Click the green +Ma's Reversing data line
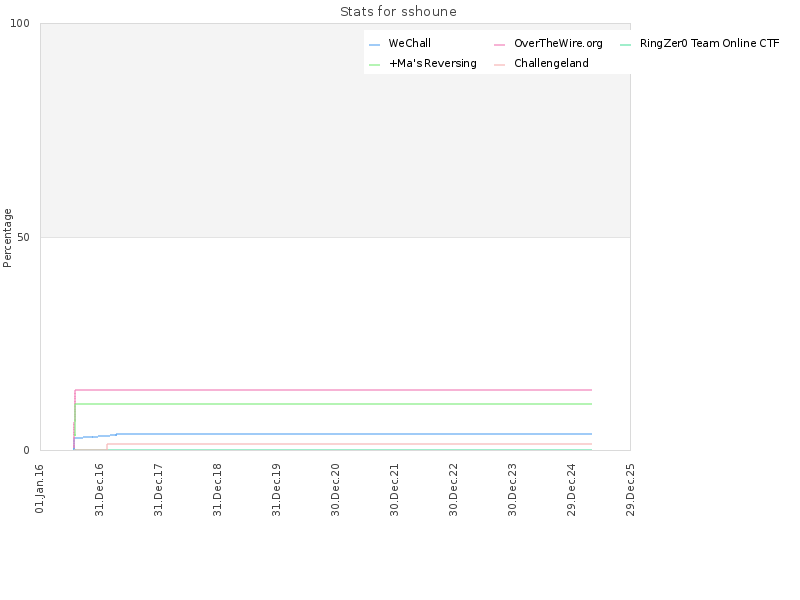This screenshot has width=800, height=600. pos(333,404)
